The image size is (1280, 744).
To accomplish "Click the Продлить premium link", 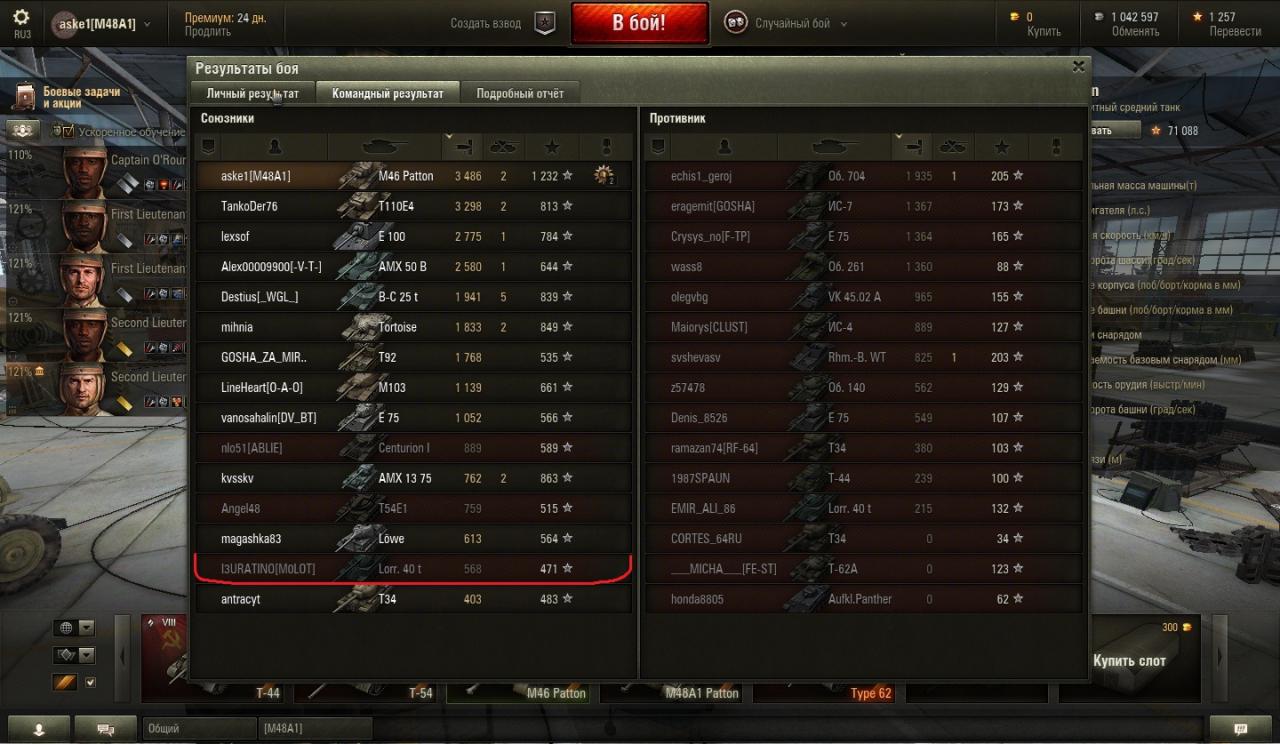I will pyautogui.click(x=208, y=31).
